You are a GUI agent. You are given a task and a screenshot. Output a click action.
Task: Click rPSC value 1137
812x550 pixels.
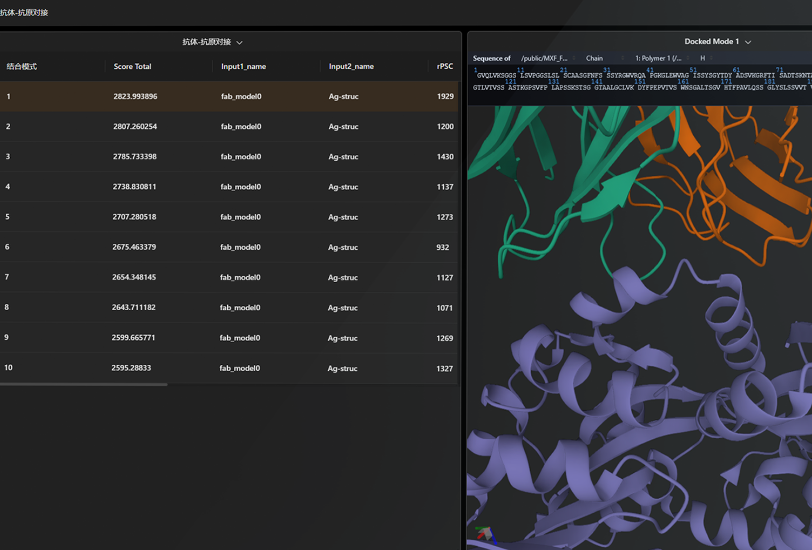pos(445,187)
